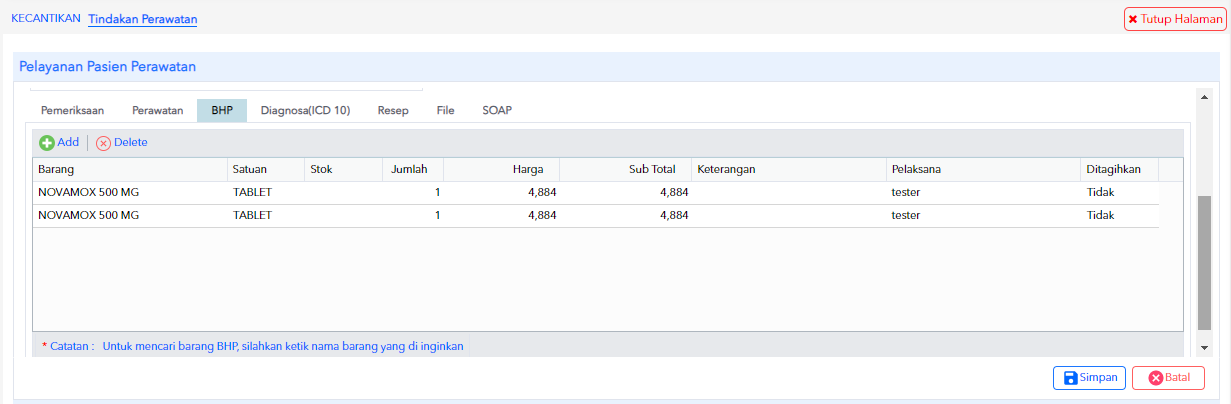Click the Tindakan Perawatan breadcrumb link
The width and height of the screenshot is (1231, 404).
coord(143,19)
